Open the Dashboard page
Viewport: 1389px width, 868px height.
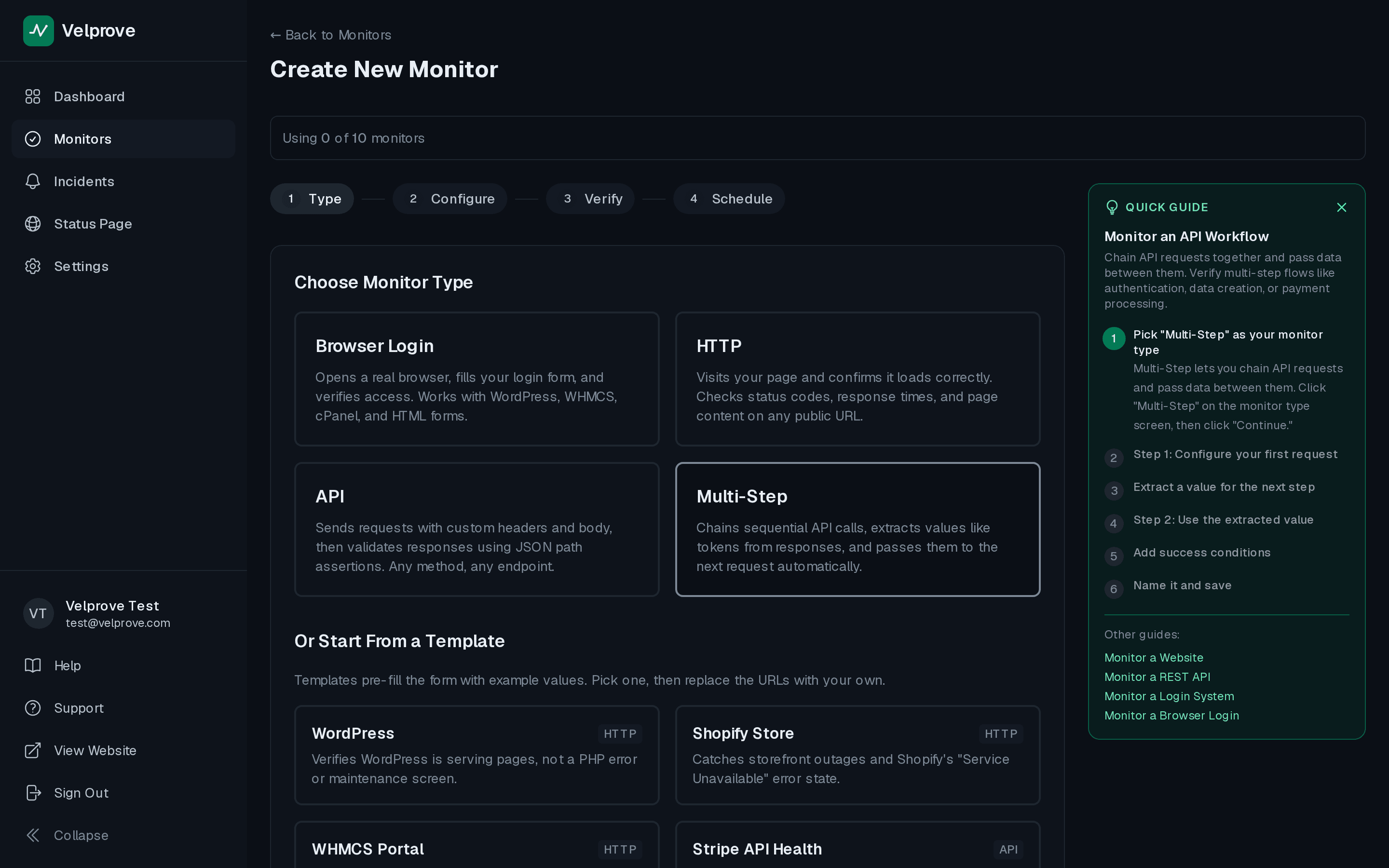coord(123,96)
